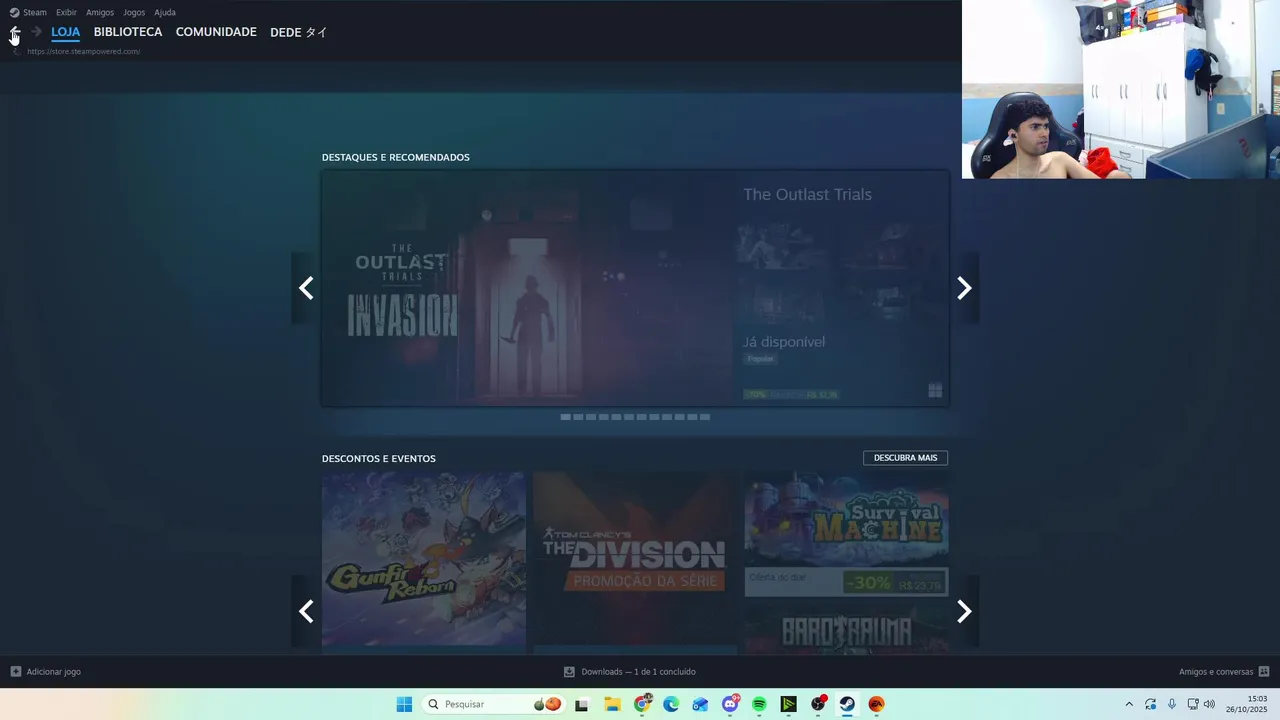Go back with the Steam back arrow
This screenshot has height=720, width=1280.
(14, 32)
